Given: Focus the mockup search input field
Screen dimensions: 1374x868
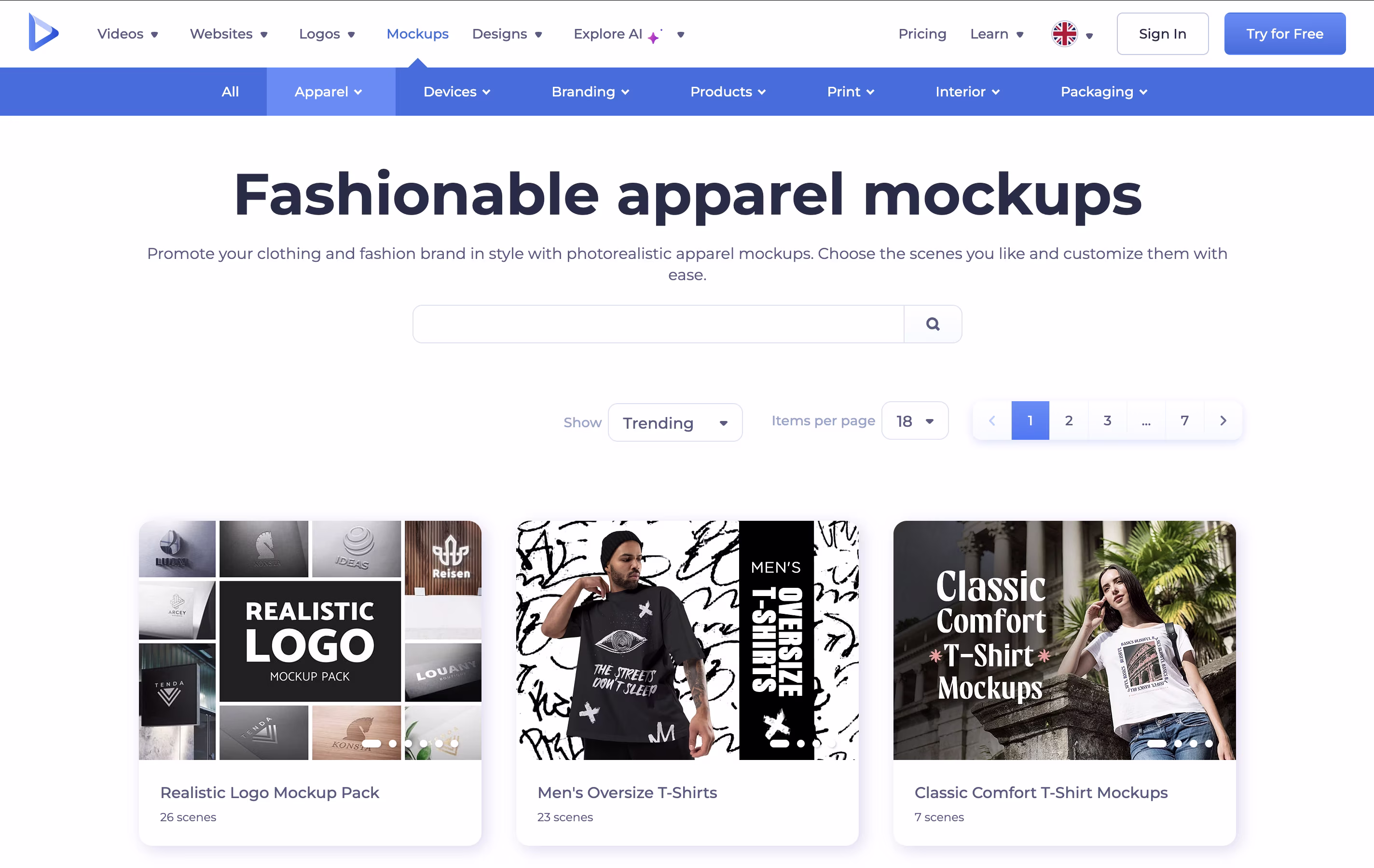Looking at the screenshot, I should click(x=659, y=324).
